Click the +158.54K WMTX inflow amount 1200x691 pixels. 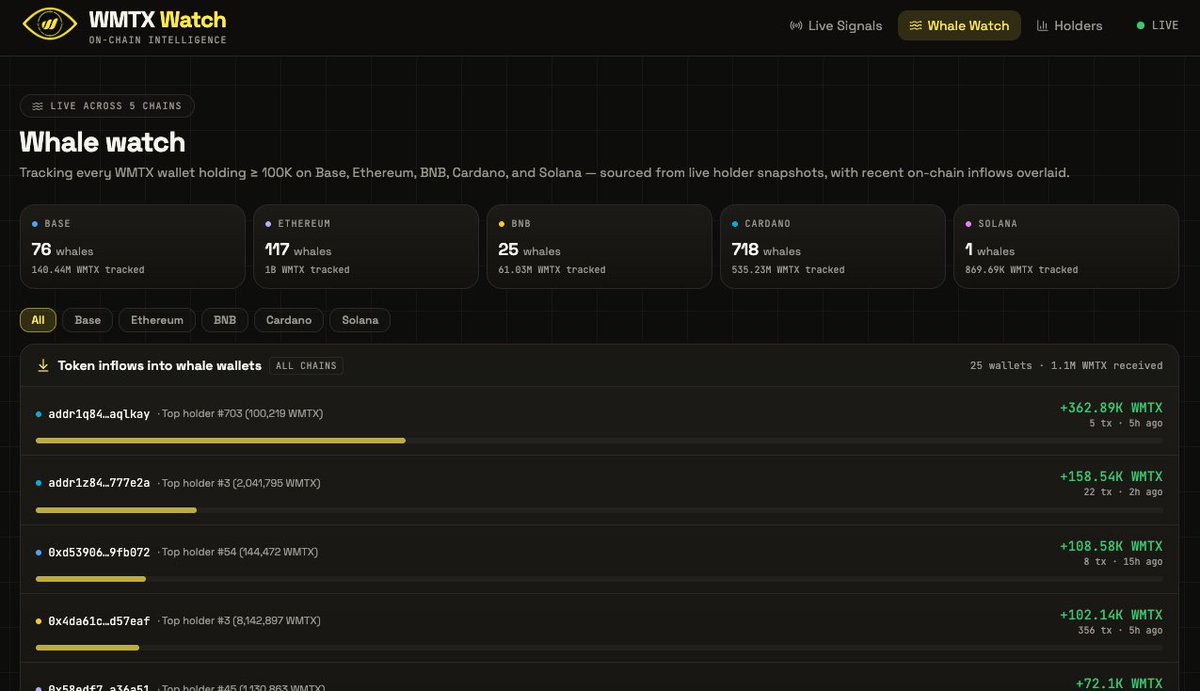(1111, 477)
